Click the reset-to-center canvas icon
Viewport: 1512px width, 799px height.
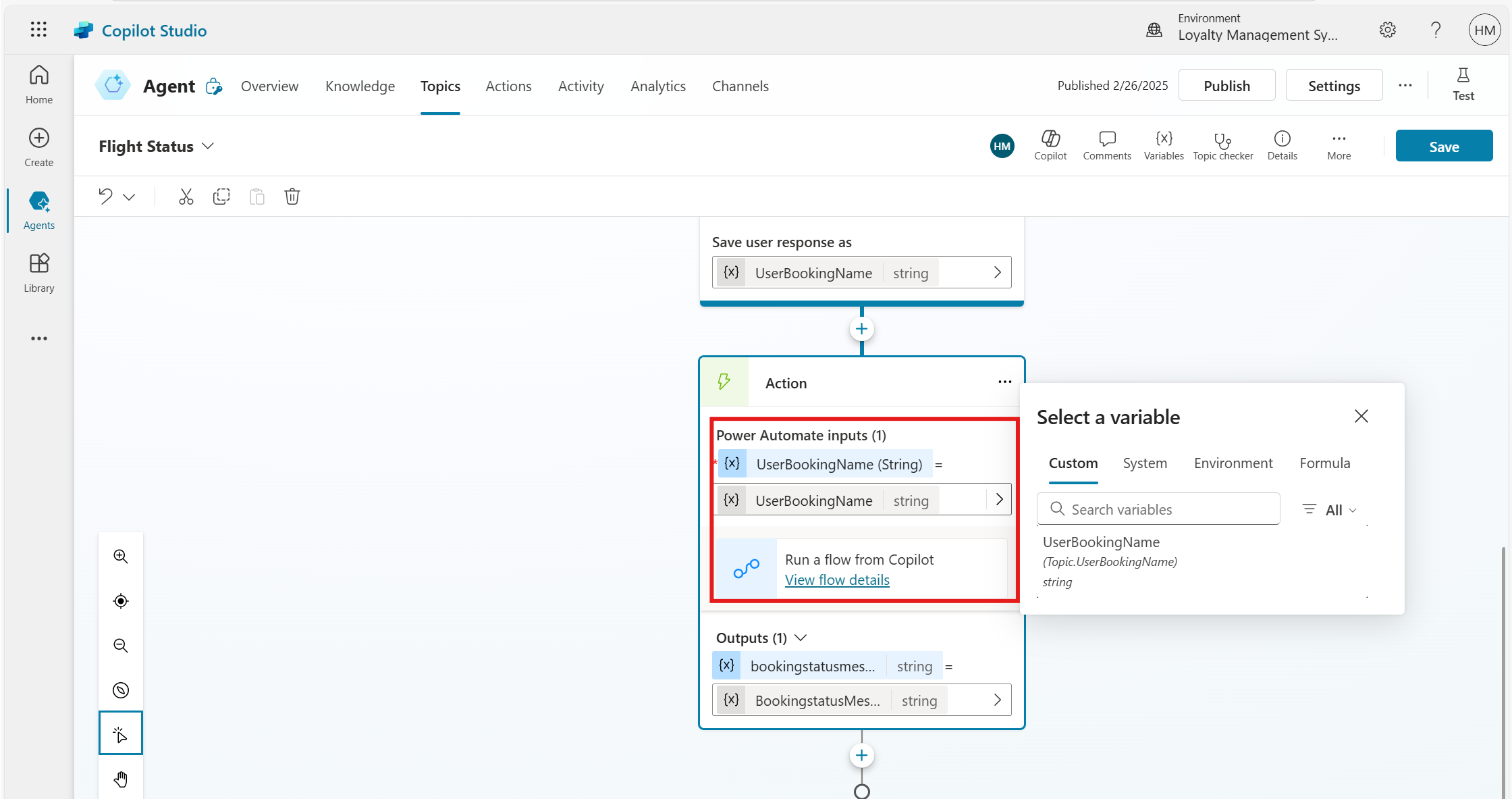pos(121,601)
